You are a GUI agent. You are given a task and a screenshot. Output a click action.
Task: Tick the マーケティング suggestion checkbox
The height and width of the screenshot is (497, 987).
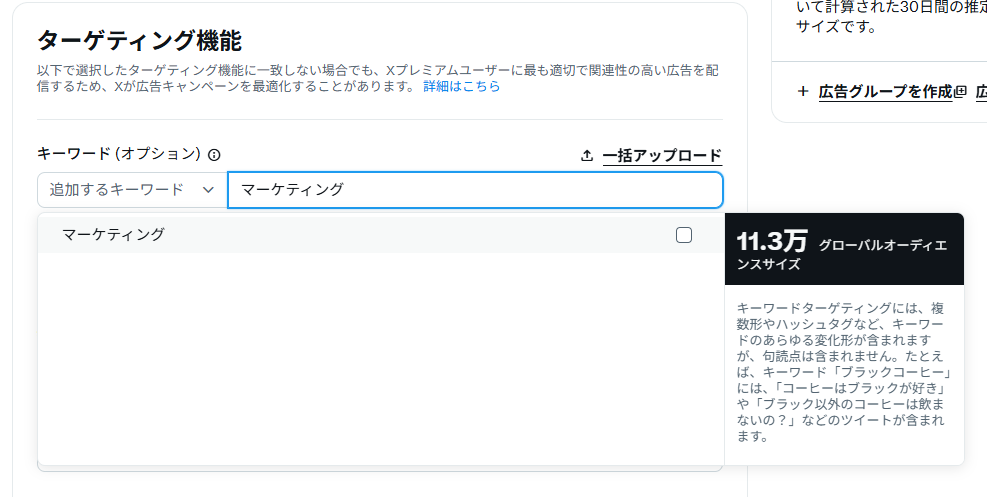(684, 235)
